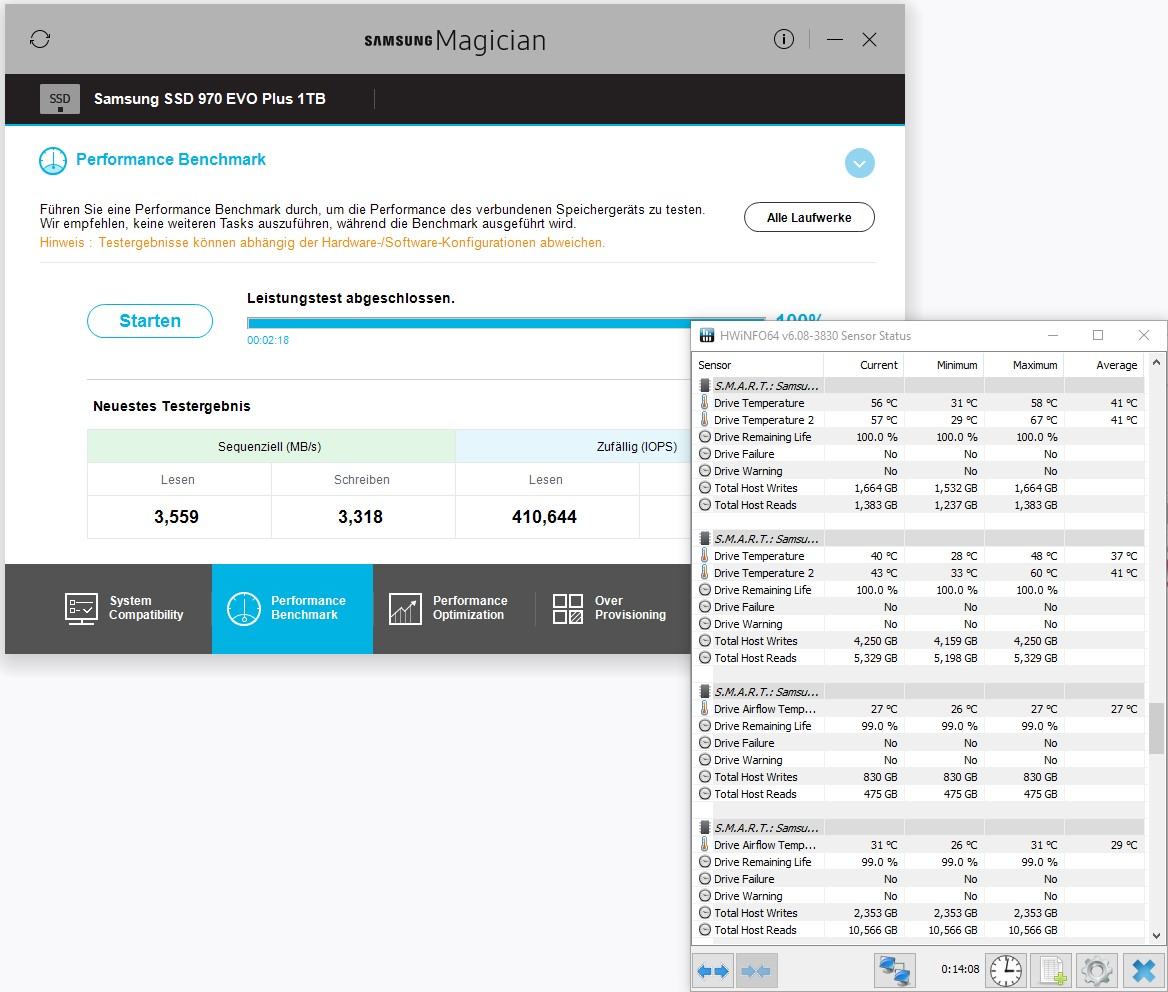Open the info icon in Magician title bar
The image size is (1168, 992).
784,39
